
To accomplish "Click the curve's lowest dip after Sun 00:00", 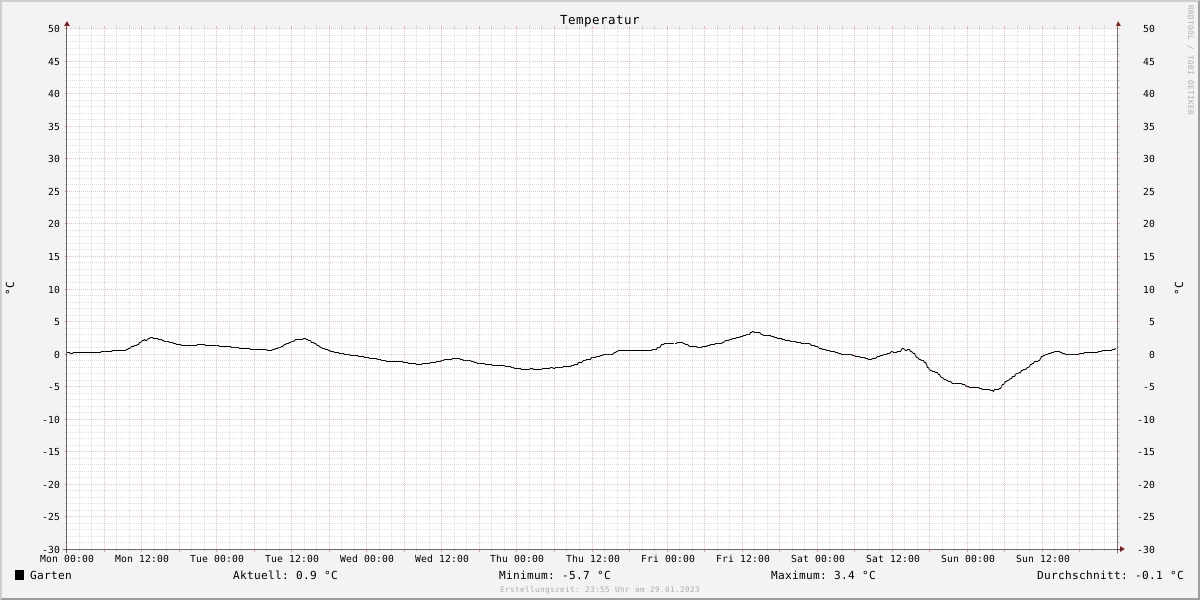I will point(992,390).
